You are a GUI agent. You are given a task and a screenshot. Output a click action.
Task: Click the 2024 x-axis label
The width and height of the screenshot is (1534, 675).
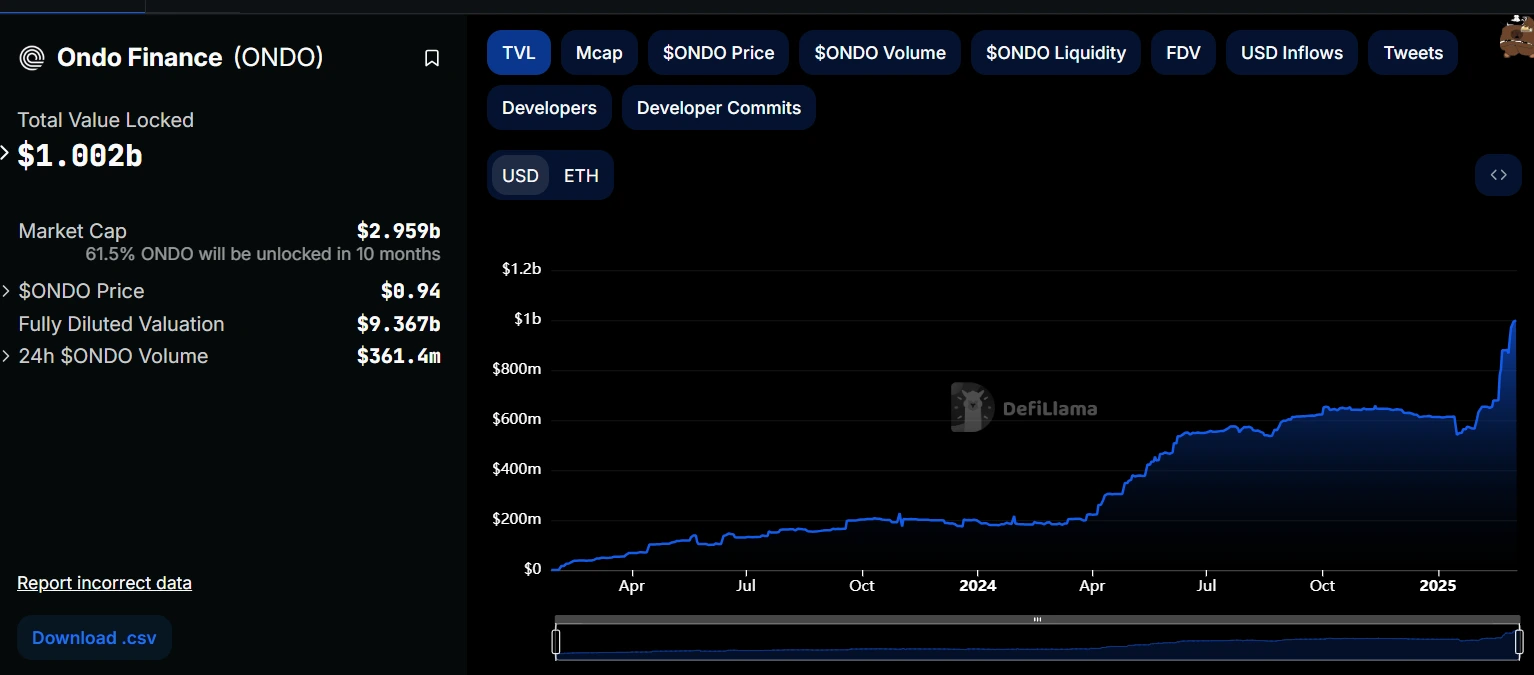(977, 586)
